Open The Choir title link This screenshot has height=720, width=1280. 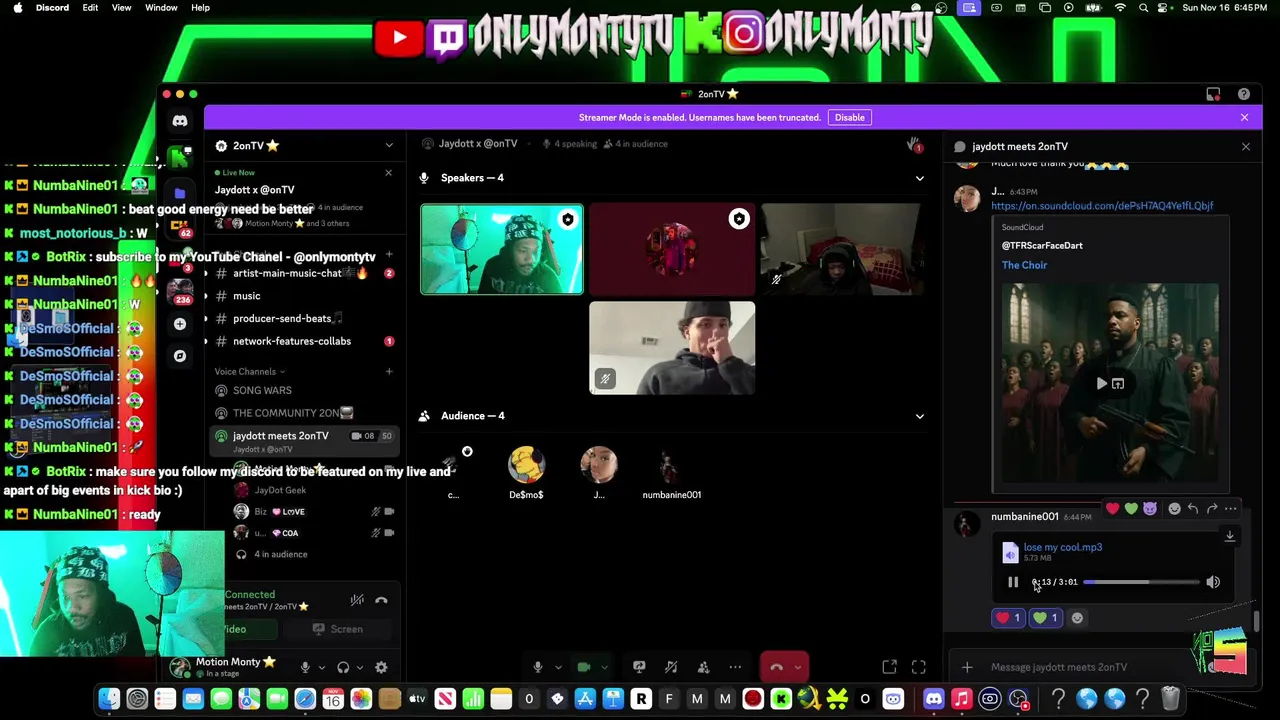click(1024, 265)
